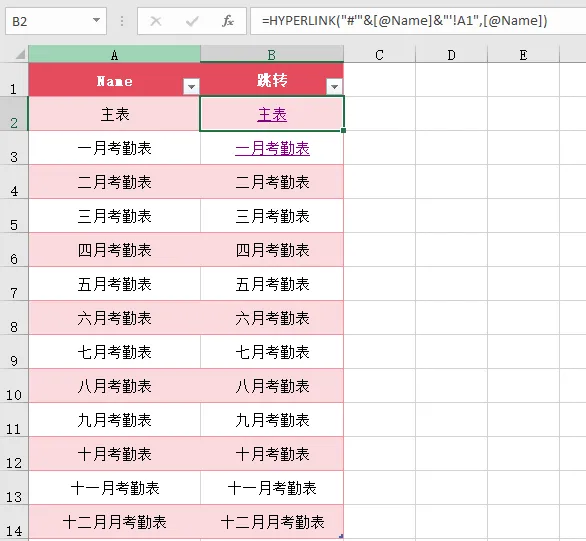
Task: Select column A header
Action: point(114,54)
